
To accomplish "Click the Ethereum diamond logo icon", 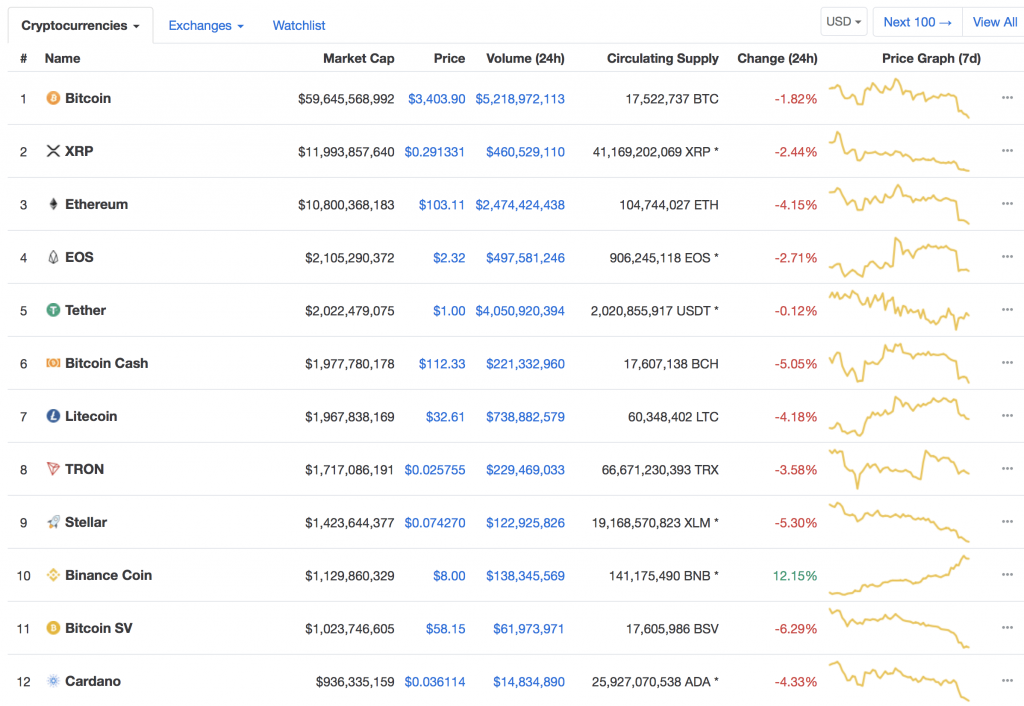I will coord(53,204).
